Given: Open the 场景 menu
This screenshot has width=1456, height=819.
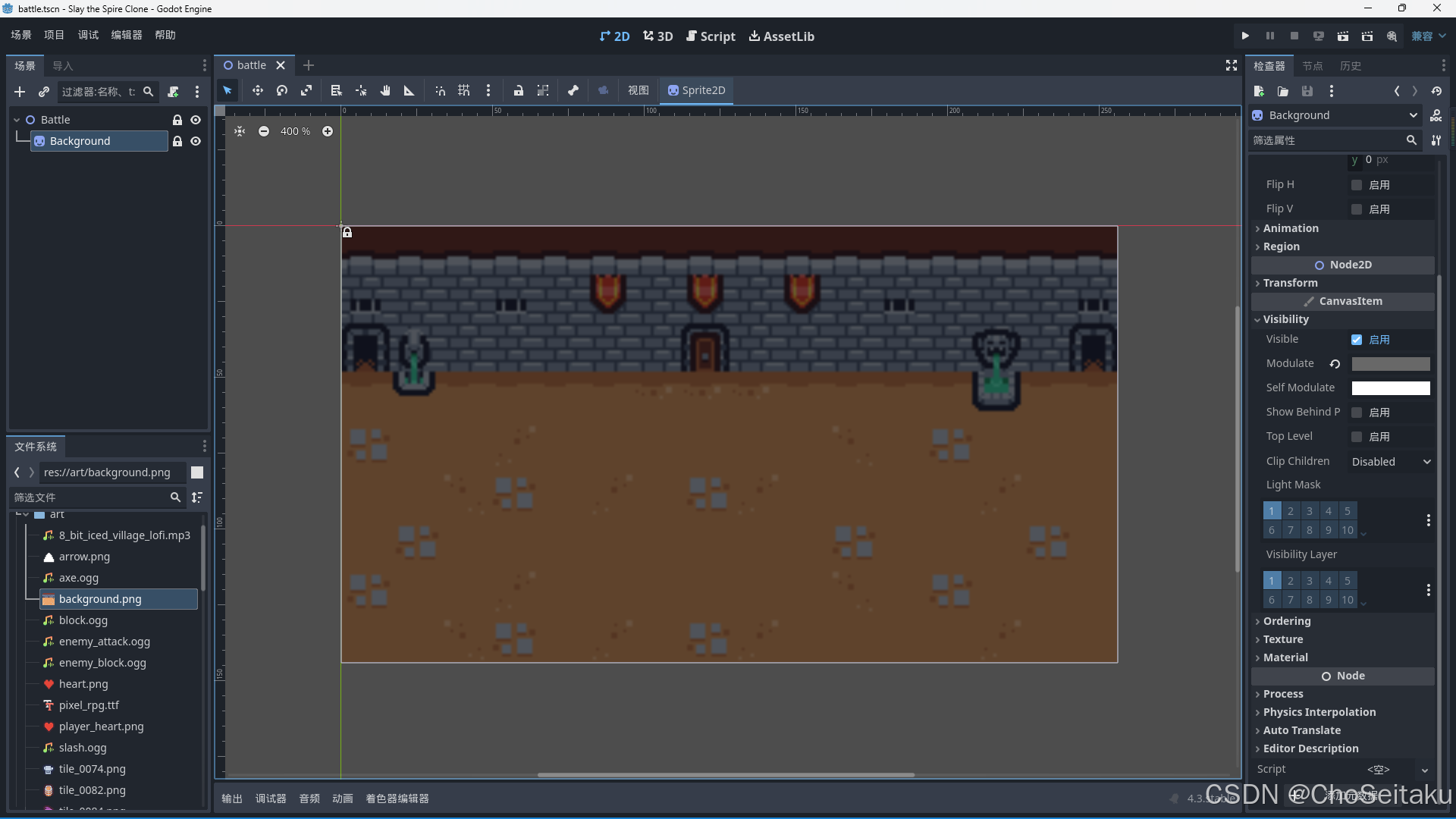Looking at the screenshot, I should pyautogui.click(x=21, y=35).
